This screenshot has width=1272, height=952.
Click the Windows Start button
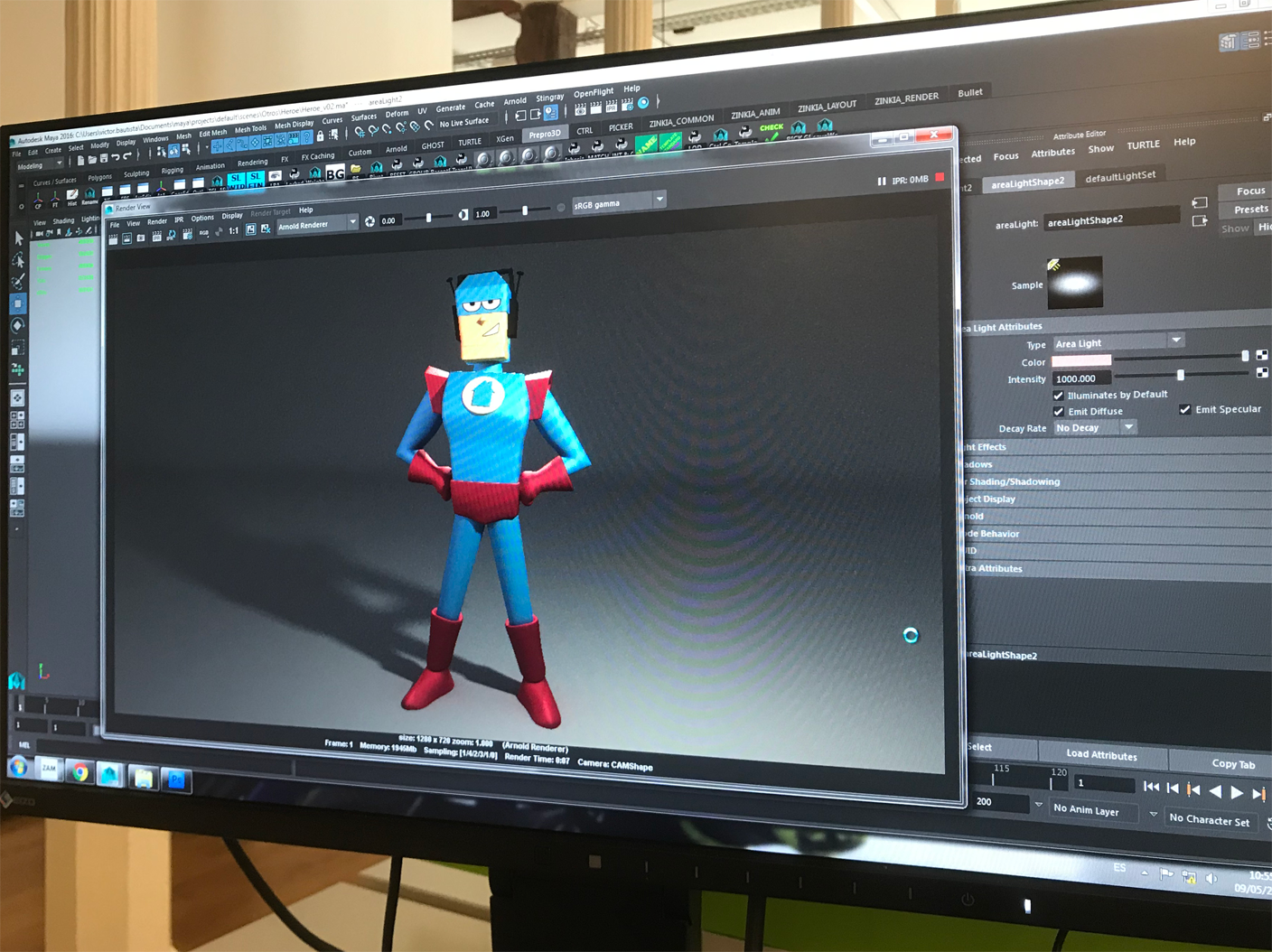click(18, 768)
